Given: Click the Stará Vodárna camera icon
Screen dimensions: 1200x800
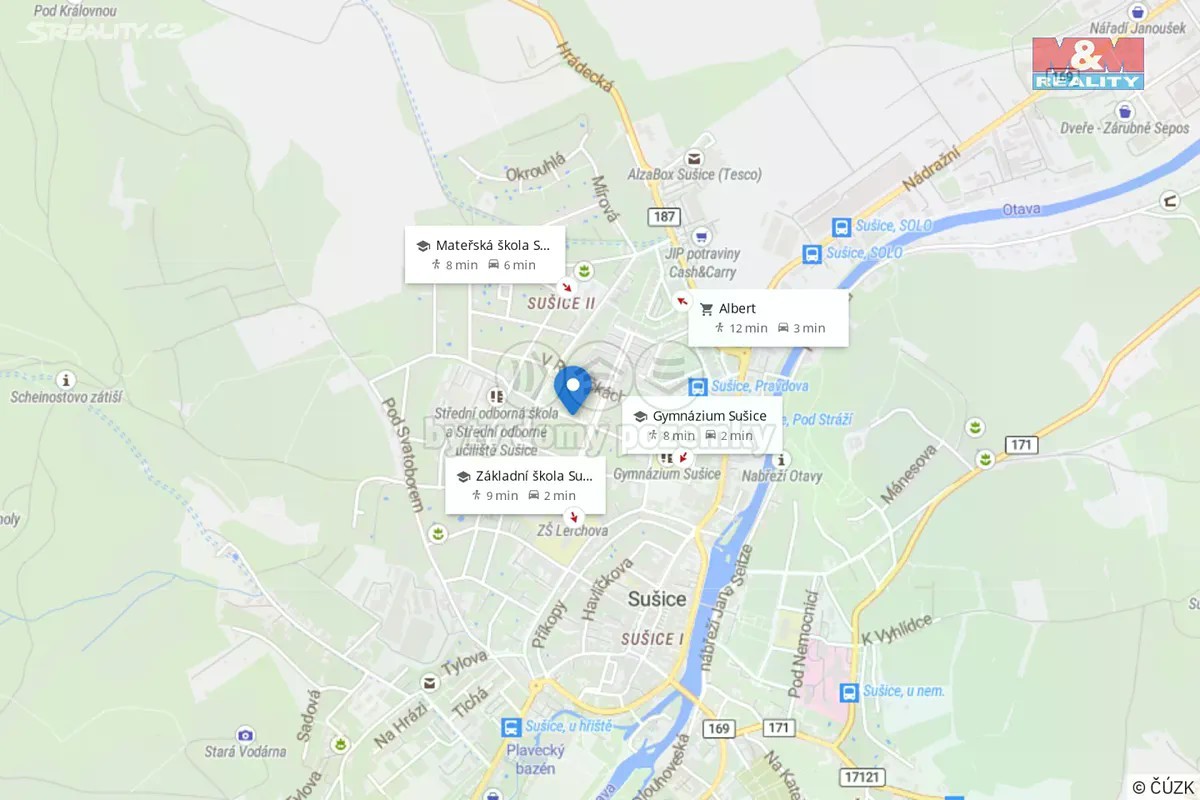Looking at the screenshot, I should tap(246, 735).
